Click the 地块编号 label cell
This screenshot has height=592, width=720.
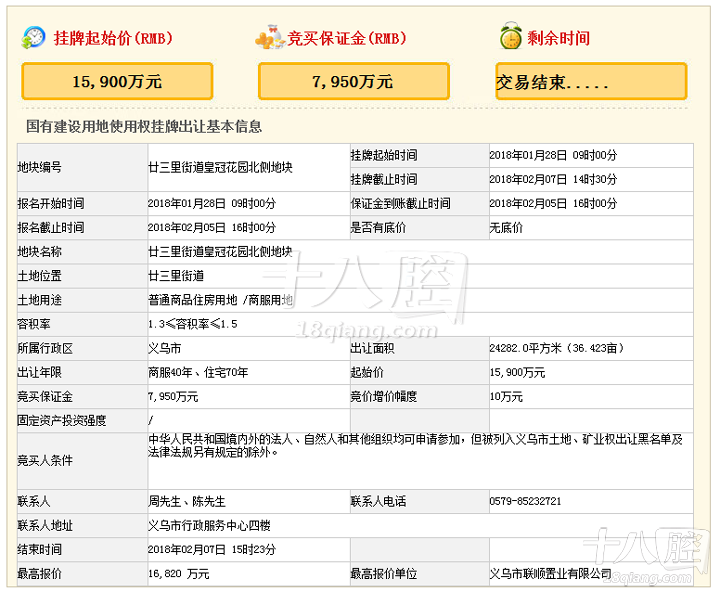(x=83, y=167)
